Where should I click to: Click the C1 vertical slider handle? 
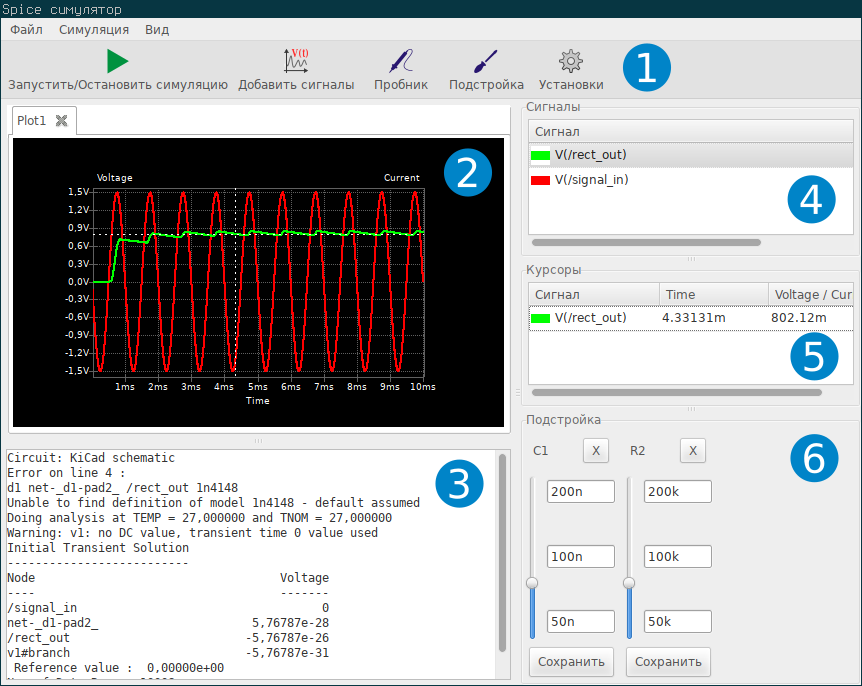pyautogui.click(x=532, y=582)
